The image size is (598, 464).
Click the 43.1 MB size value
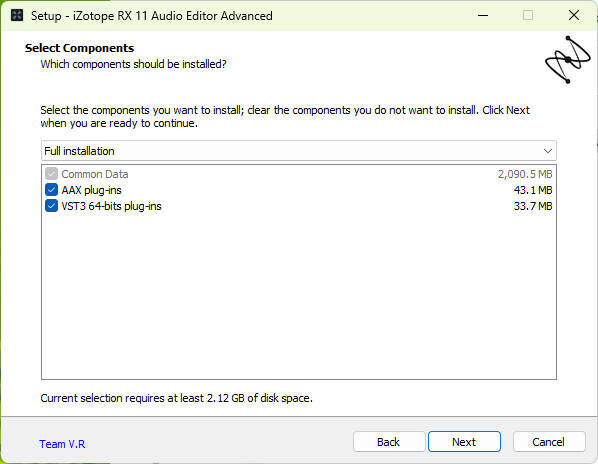pos(533,190)
